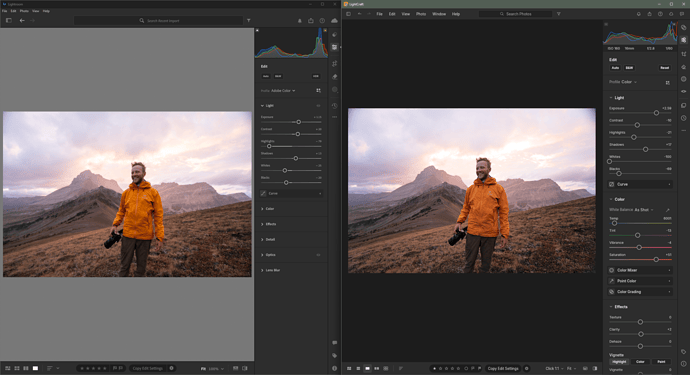This screenshot has width=690, height=375.
Task: Select the Edit sliders panel icon in Lightroom
Action: coord(334,47)
